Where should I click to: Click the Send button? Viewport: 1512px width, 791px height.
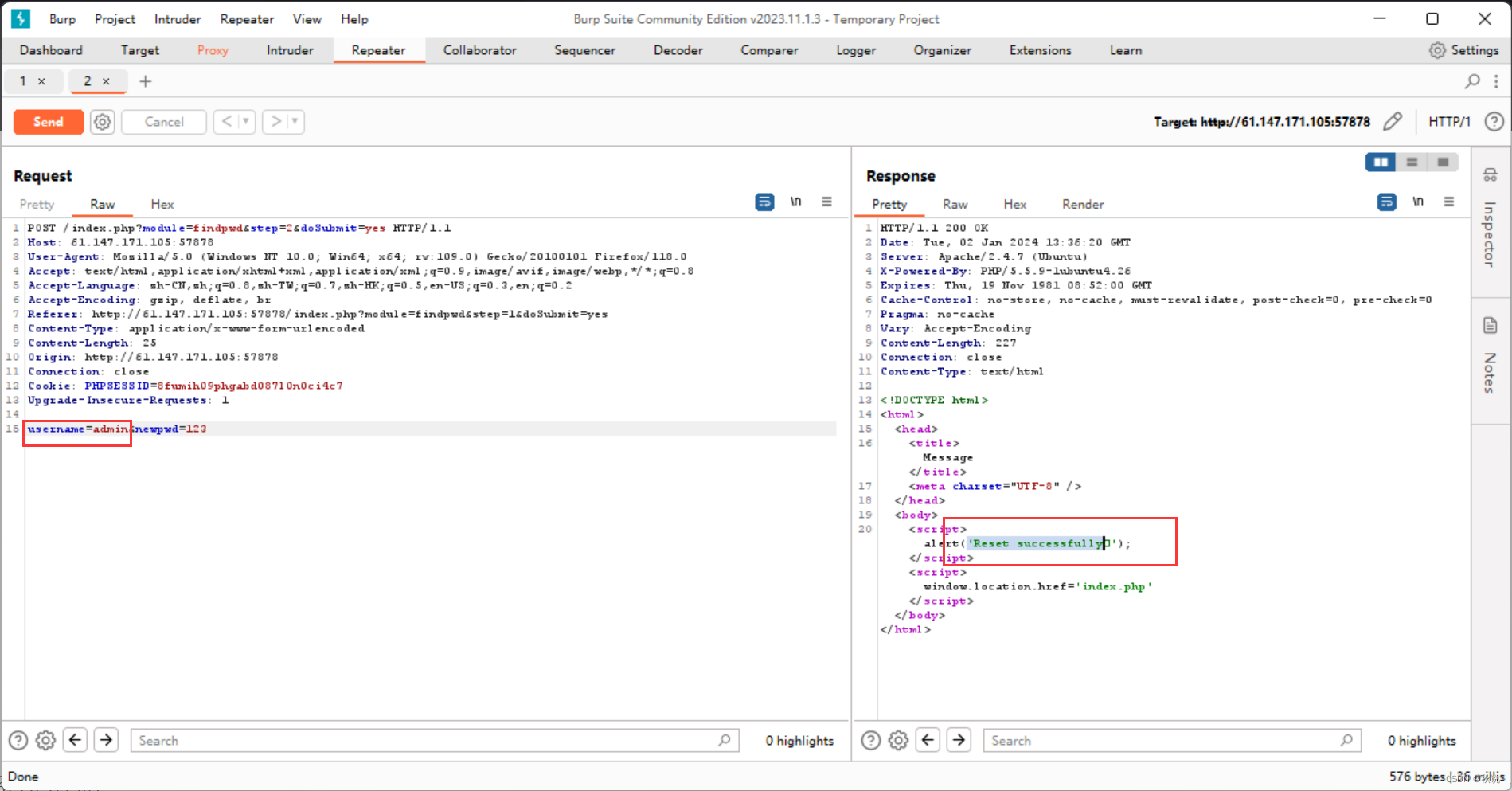point(49,122)
